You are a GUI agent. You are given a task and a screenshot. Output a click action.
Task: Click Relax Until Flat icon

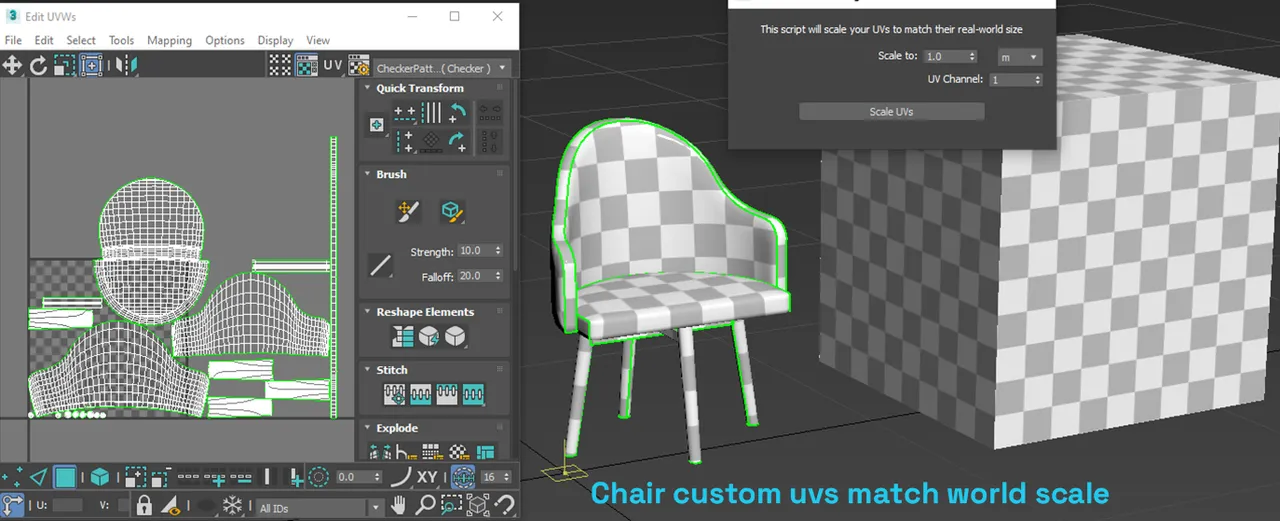pos(429,337)
